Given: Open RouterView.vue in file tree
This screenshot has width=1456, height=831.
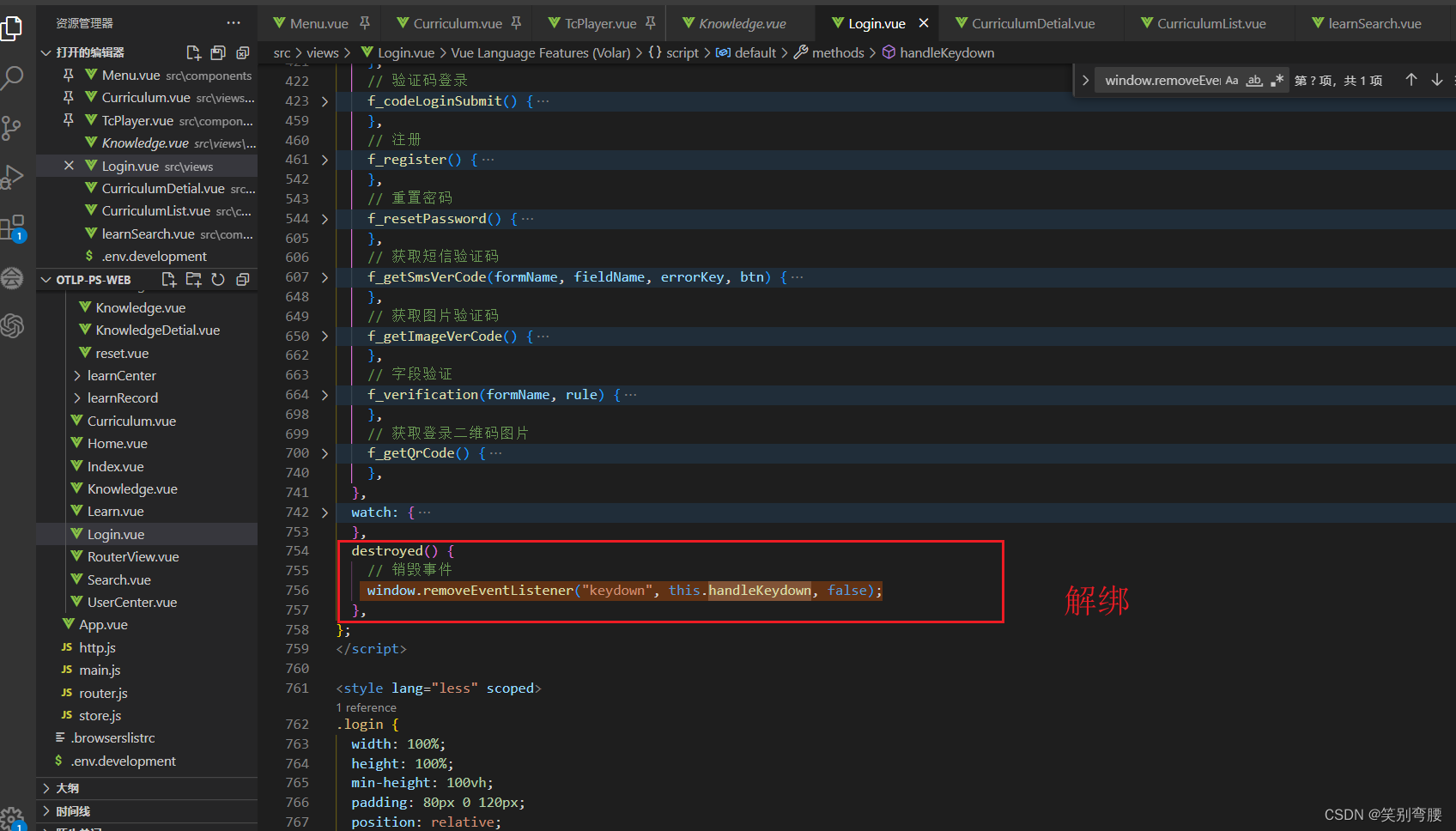Looking at the screenshot, I should [x=133, y=557].
